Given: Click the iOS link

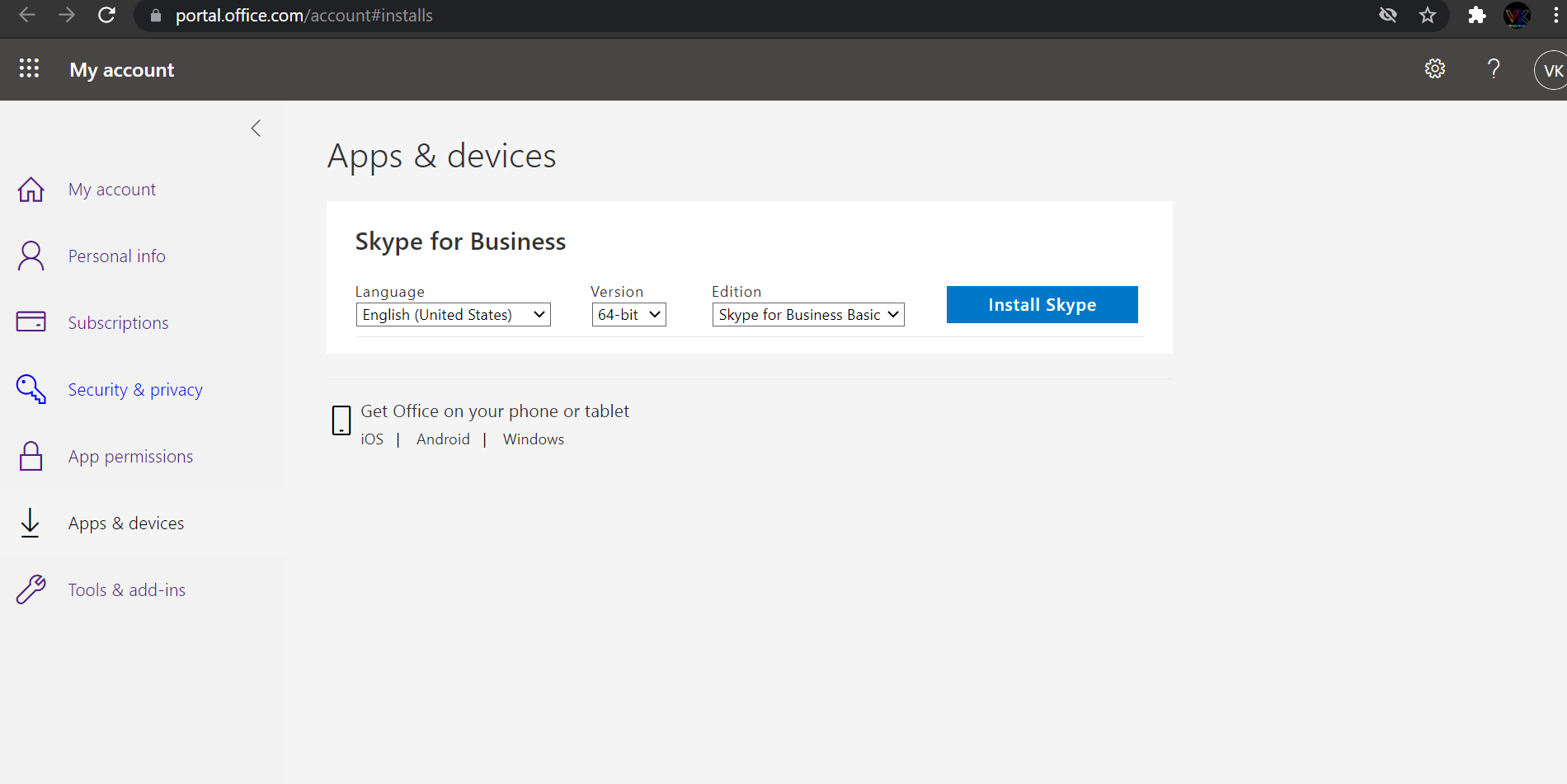Looking at the screenshot, I should (372, 439).
